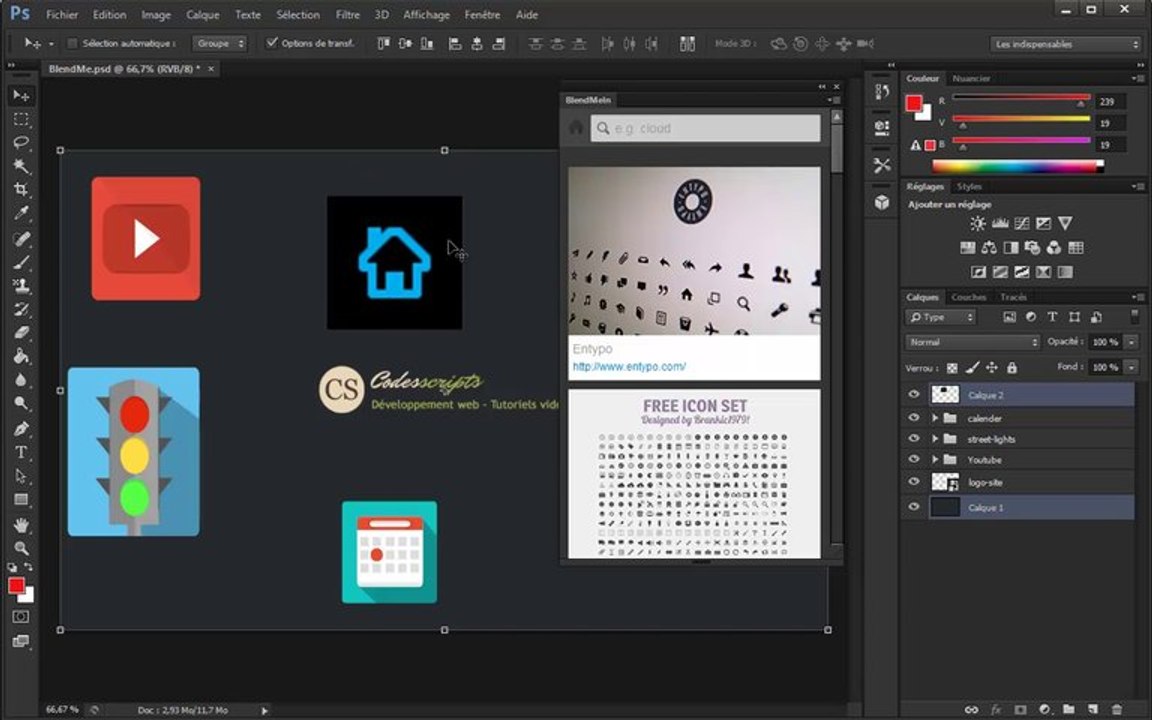Expand the Youtube group

[x=935, y=459]
